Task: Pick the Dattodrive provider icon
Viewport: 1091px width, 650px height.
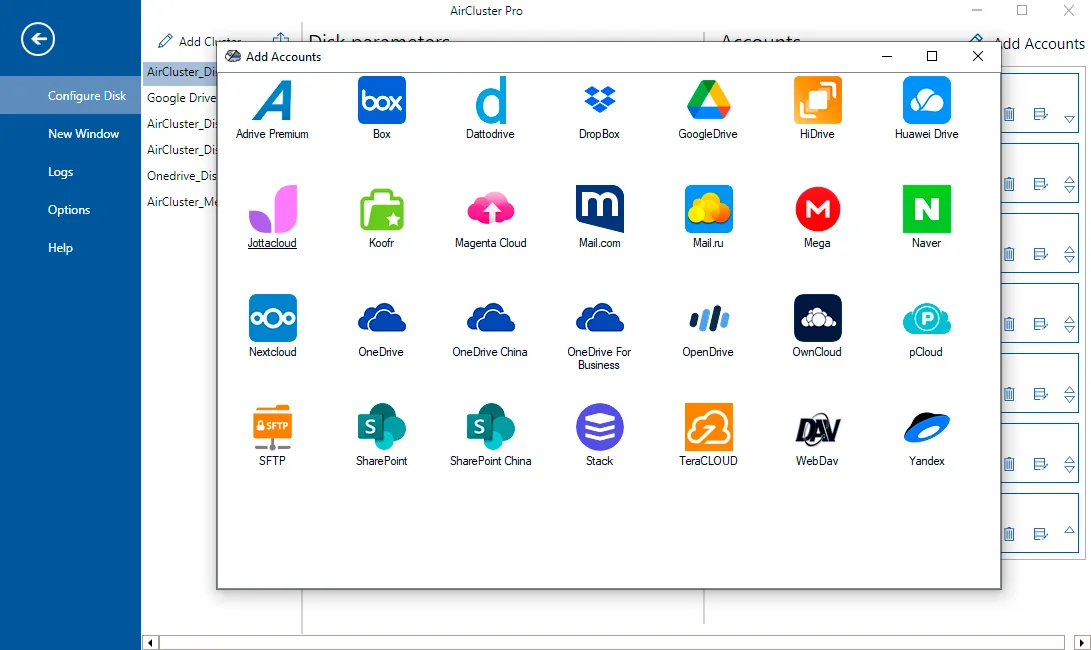Action: pyautogui.click(x=491, y=100)
